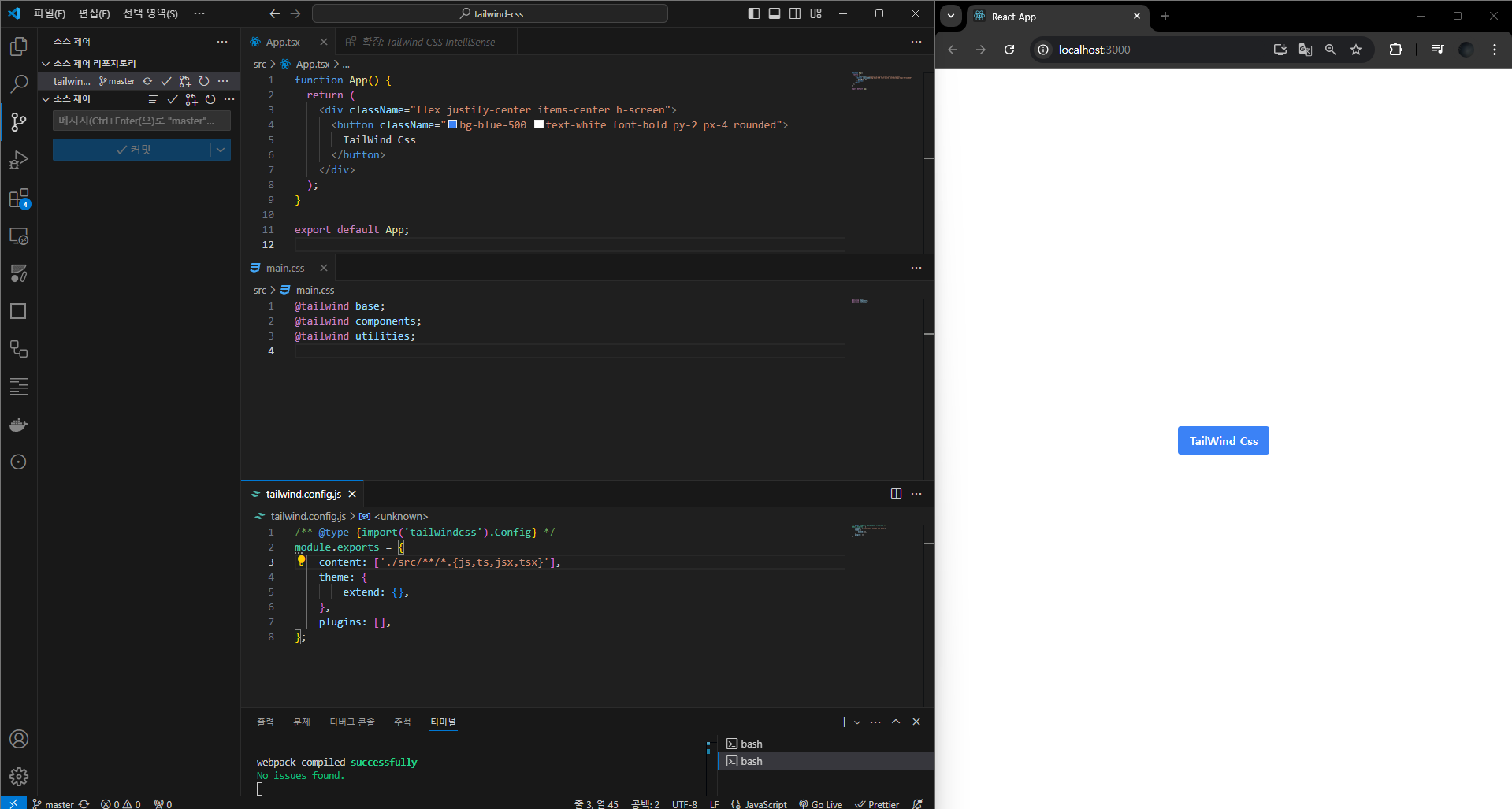Switch to the 출력 panel tab
1512x809 pixels.
click(x=266, y=722)
